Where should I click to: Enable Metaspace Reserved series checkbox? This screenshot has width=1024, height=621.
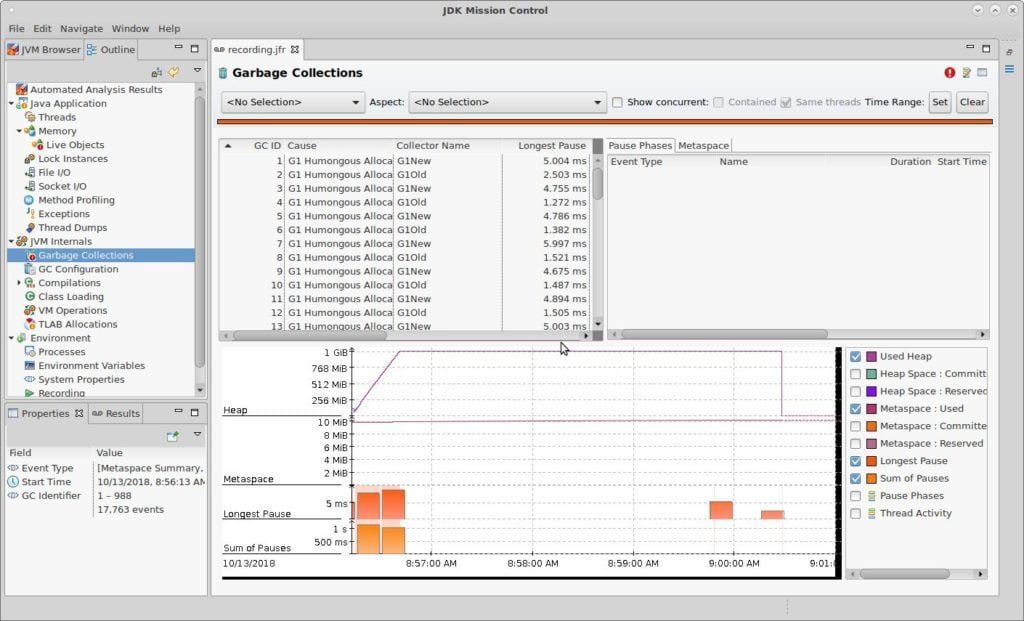pos(856,443)
